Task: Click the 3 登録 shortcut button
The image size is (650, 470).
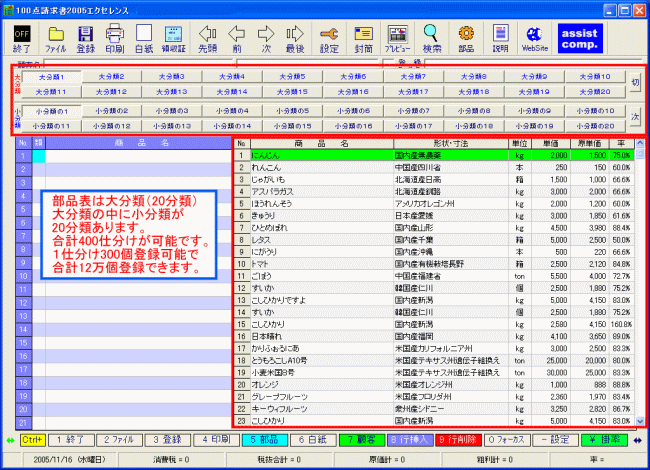Action: pyautogui.click(x=168, y=440)
